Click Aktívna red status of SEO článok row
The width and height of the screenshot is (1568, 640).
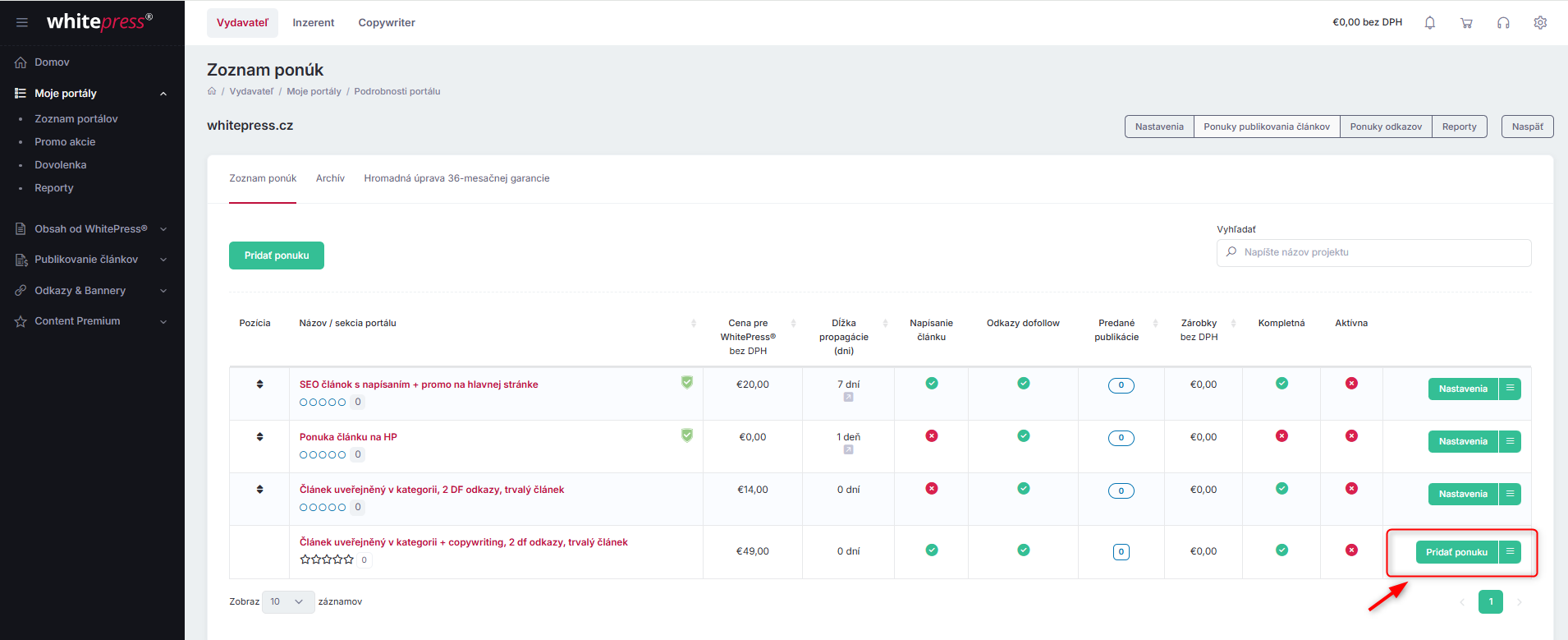[1351, 383]
